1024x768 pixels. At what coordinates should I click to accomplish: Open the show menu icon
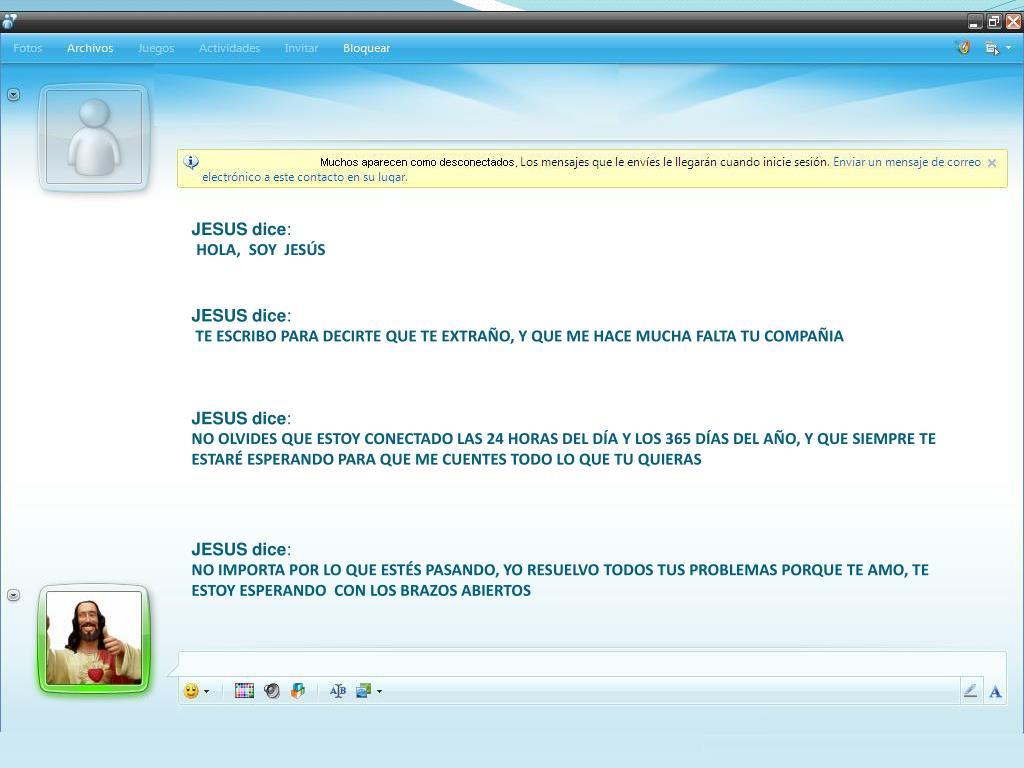pos(992,48)
